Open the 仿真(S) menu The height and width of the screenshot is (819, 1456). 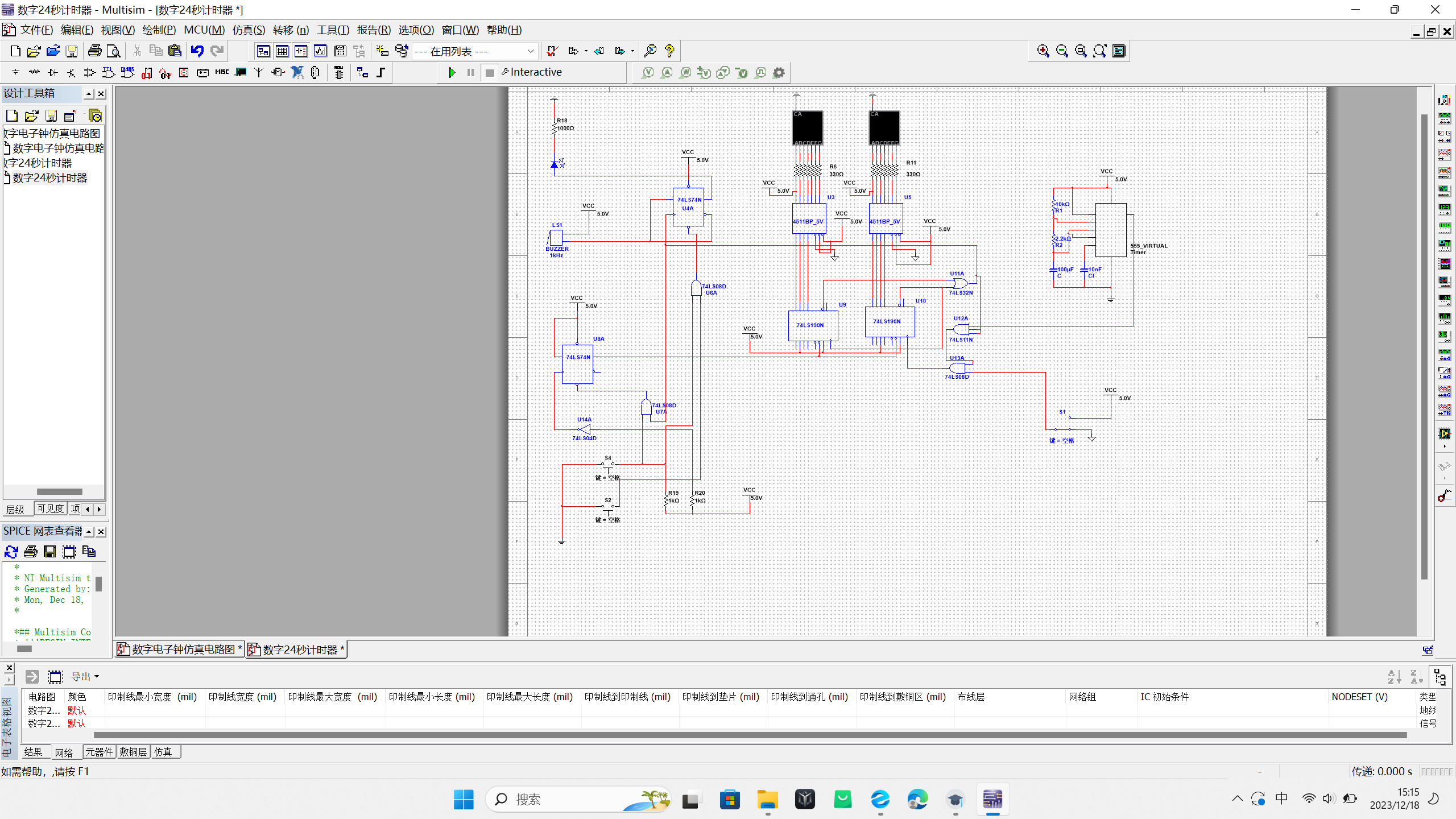pos(249,30)
